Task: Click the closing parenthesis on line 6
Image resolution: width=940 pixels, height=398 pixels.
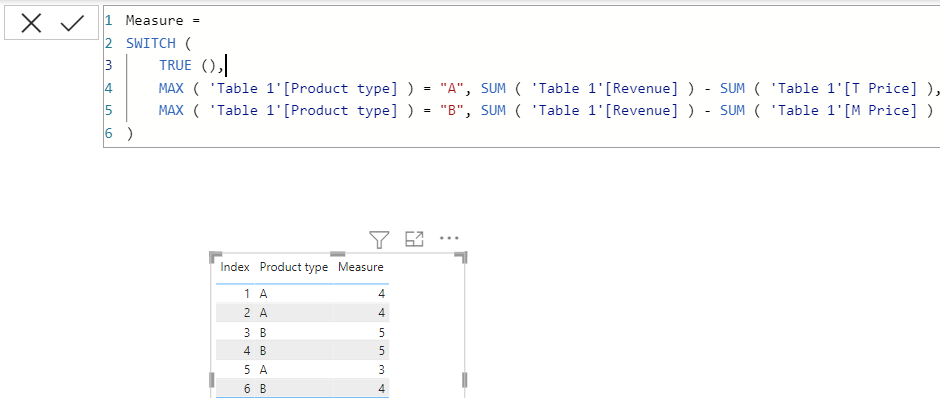Action: (x=129, y=133)
